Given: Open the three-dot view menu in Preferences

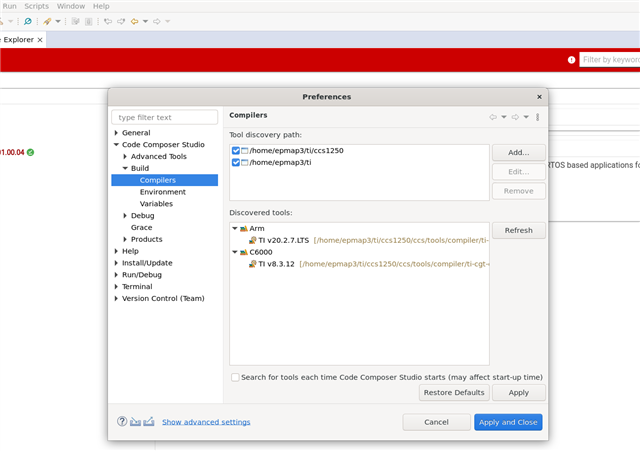Looking at the screenshot, I should click(538, 117).
